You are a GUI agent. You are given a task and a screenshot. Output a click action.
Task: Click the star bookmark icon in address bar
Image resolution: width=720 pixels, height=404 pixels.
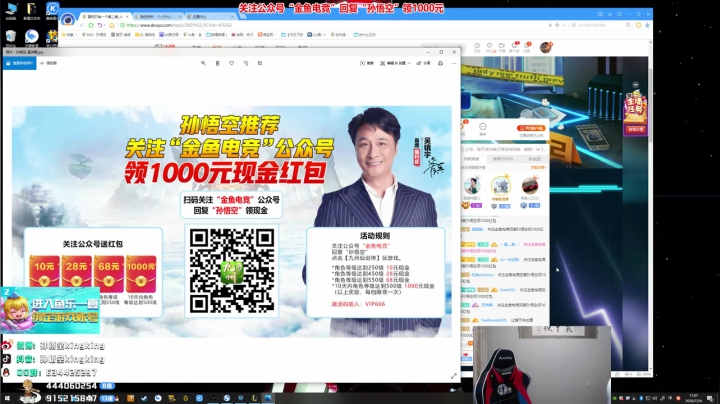tap(557, 25)
